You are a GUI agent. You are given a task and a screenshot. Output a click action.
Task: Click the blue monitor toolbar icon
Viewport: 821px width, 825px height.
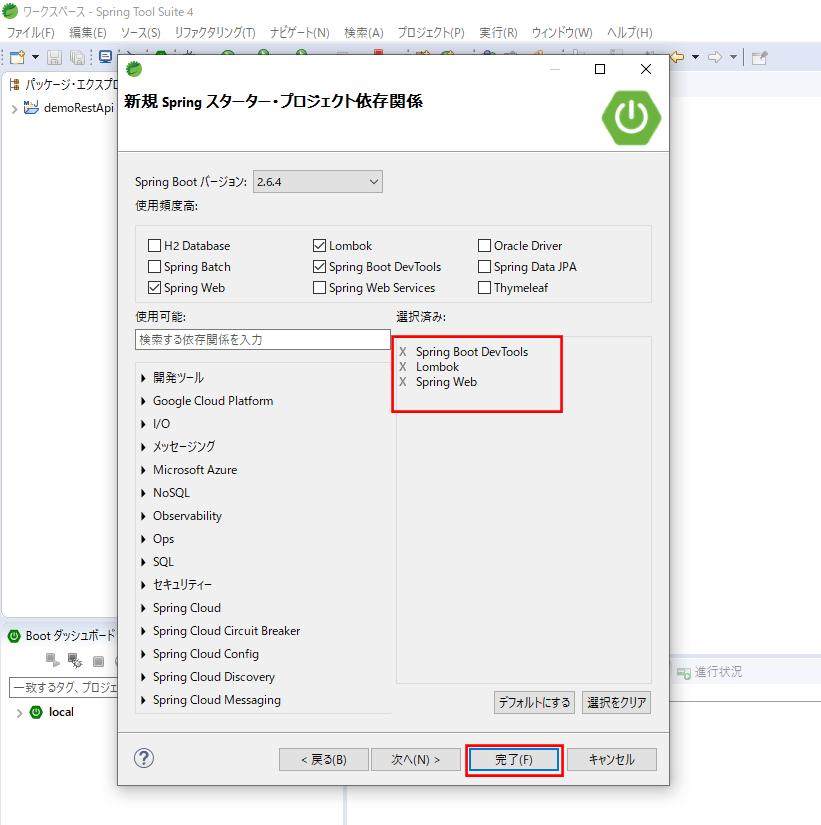click(x=106, y=57)
